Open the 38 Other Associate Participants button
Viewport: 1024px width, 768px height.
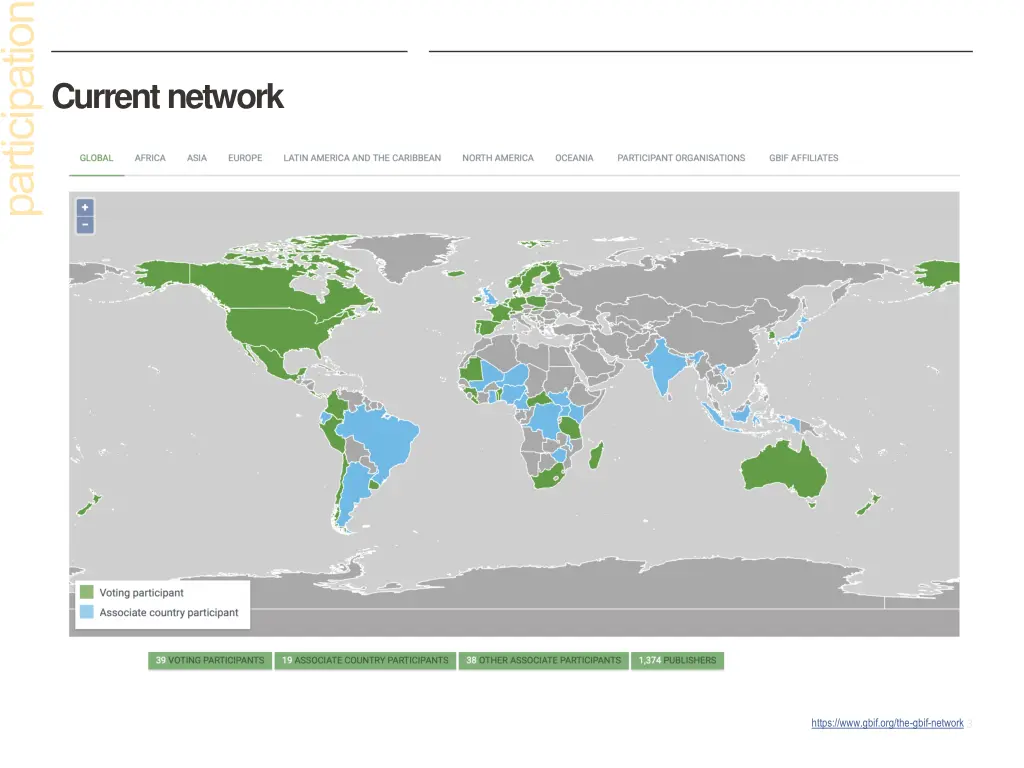click(543, 661)
